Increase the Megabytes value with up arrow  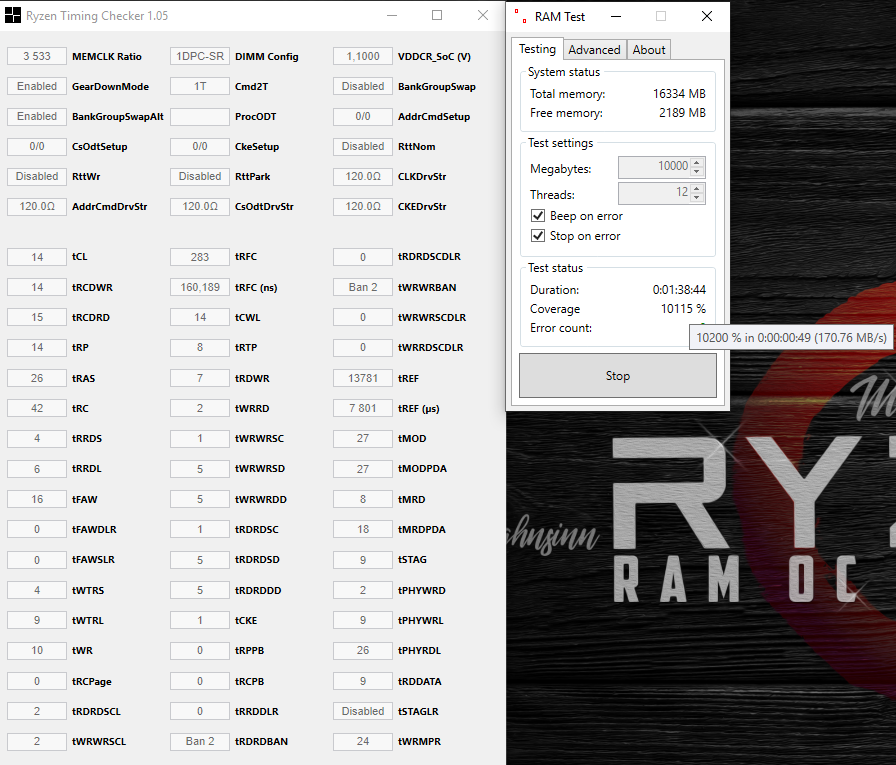coord(697,163)
